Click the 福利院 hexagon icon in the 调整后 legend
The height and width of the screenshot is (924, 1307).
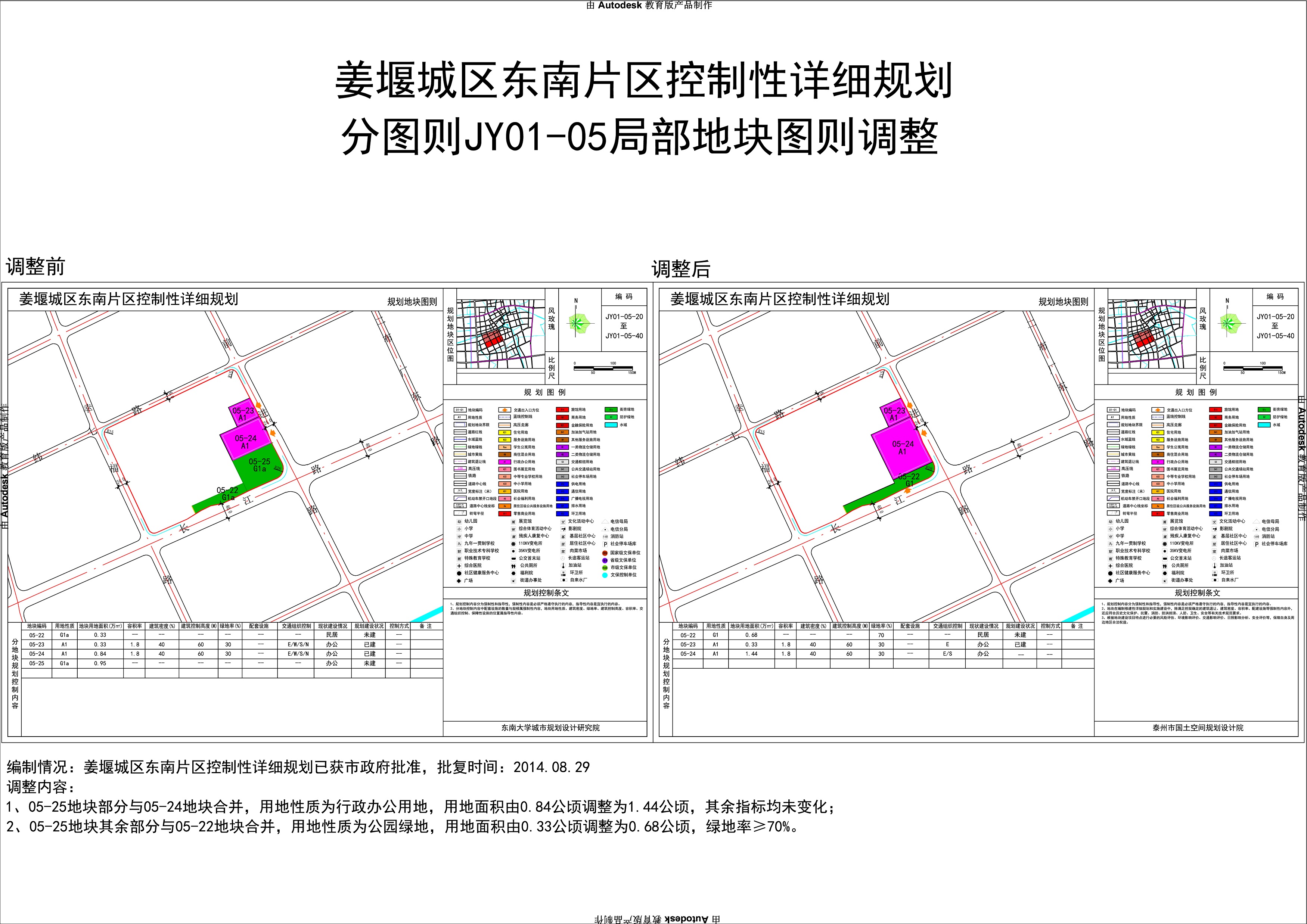click(1165, 573)
